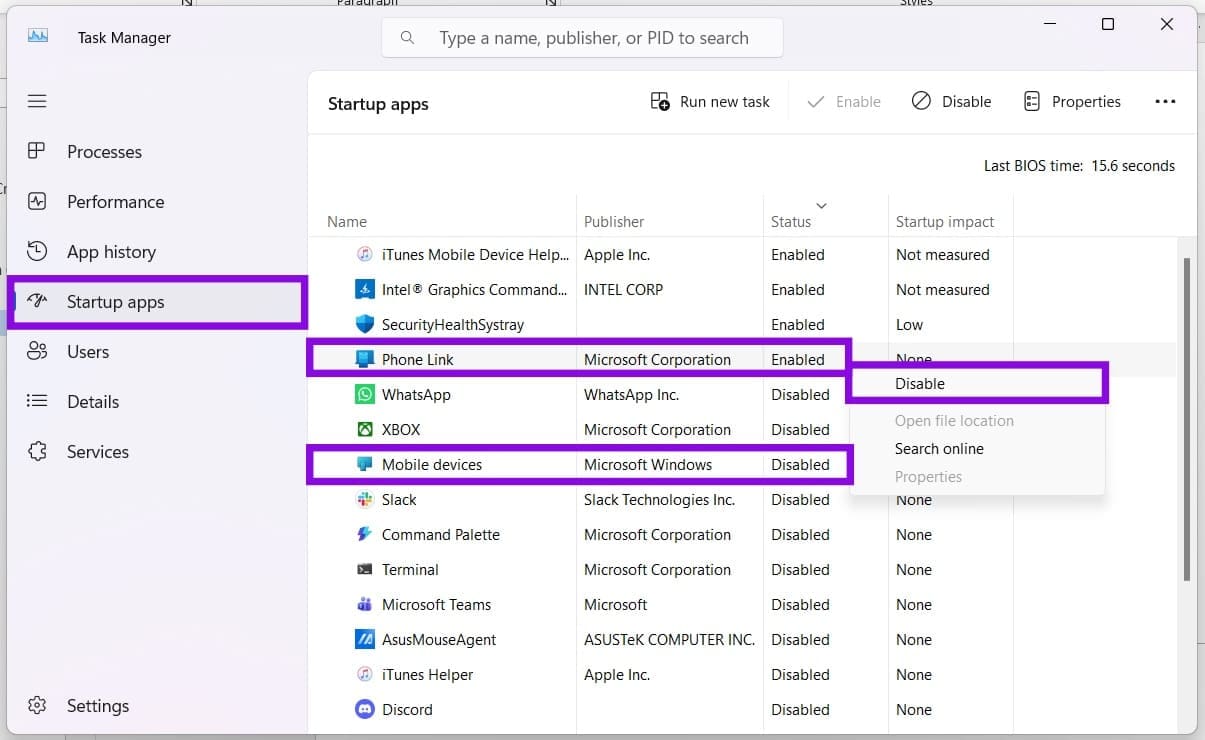This screenshot has width=1205, height=740.
Task: Click Not measured for iTunes Mobile Device
Action: [943, 254]
